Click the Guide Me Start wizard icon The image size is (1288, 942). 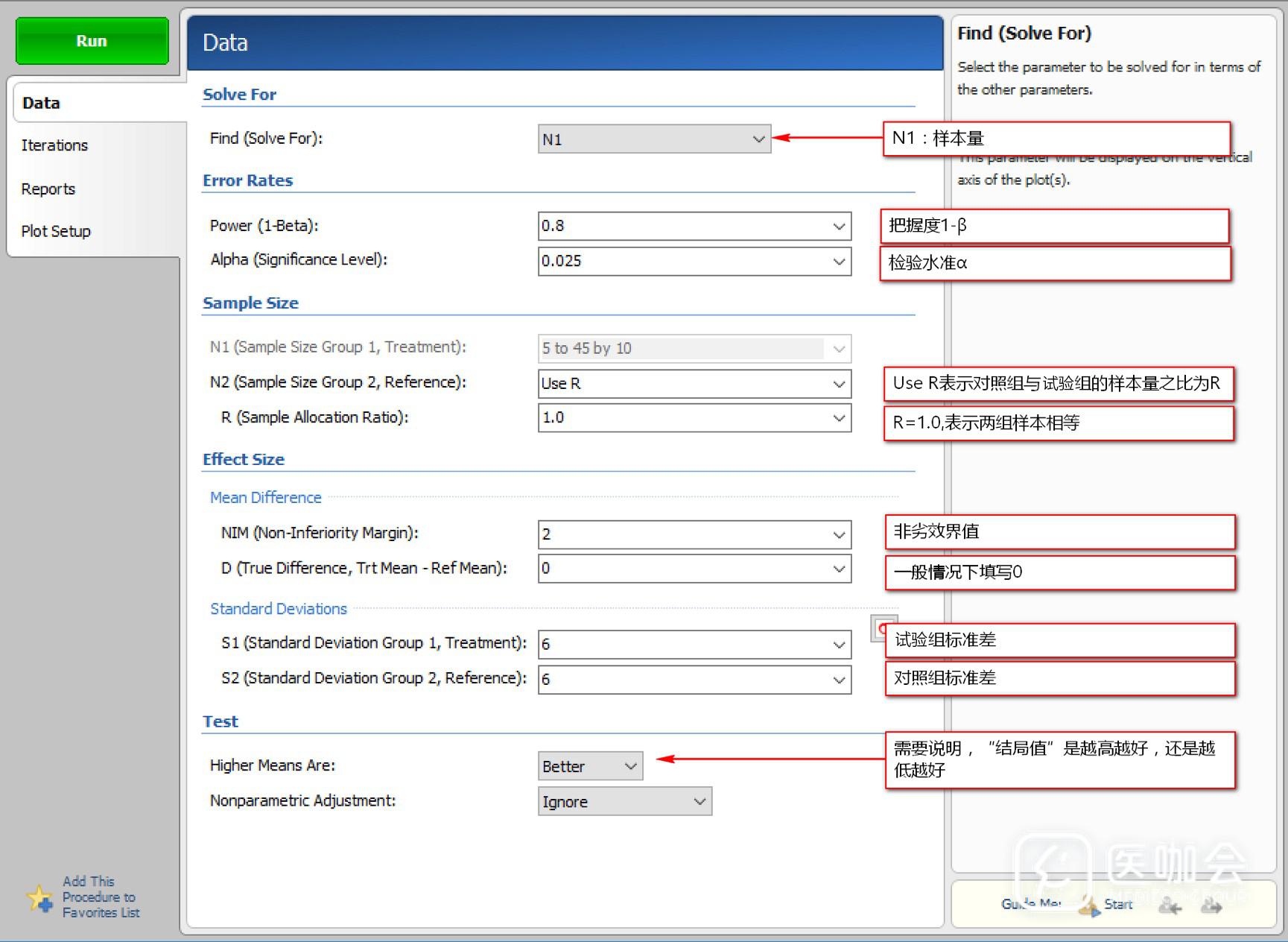coord(1089,906)
